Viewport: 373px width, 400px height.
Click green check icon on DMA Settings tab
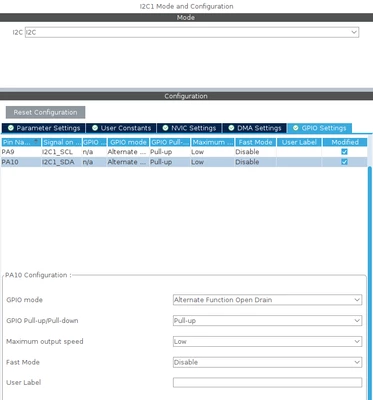(231, 128)
